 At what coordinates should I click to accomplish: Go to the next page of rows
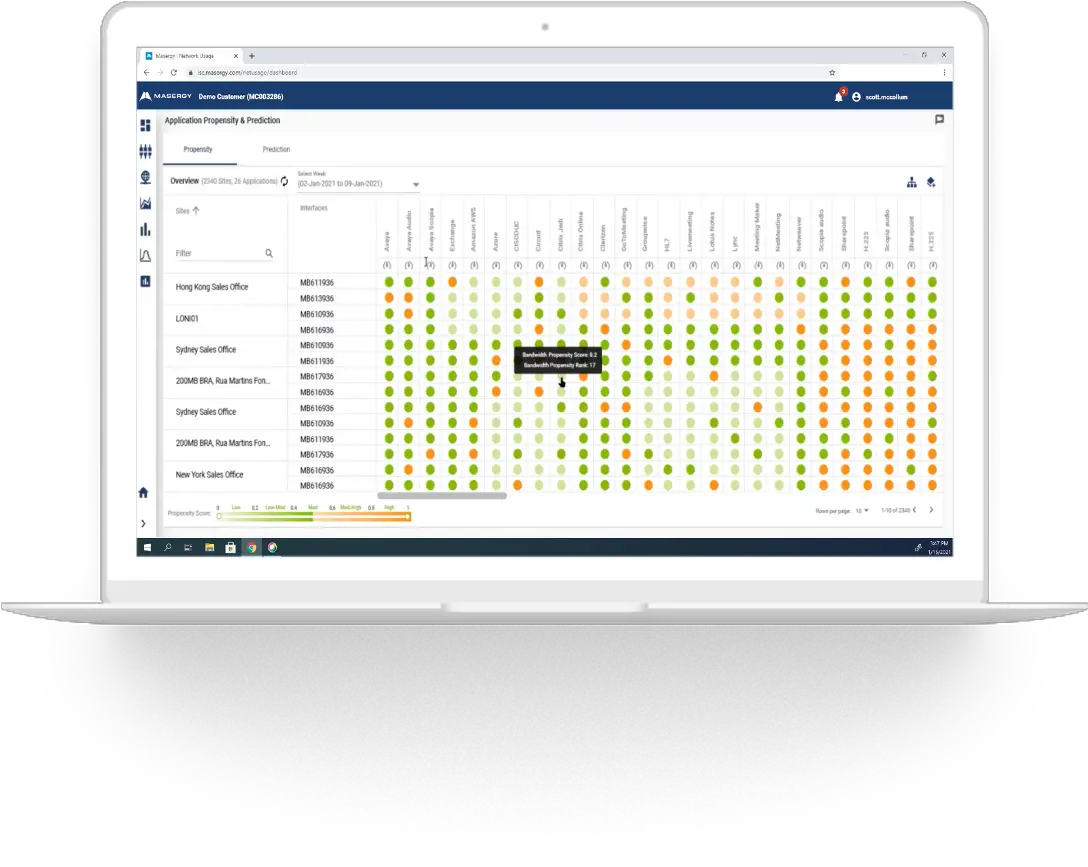(931, 509)
